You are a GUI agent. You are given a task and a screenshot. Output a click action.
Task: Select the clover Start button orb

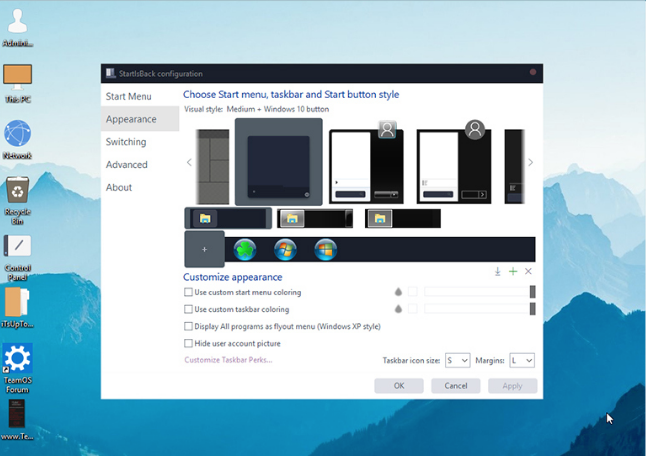tap(245, 250)
